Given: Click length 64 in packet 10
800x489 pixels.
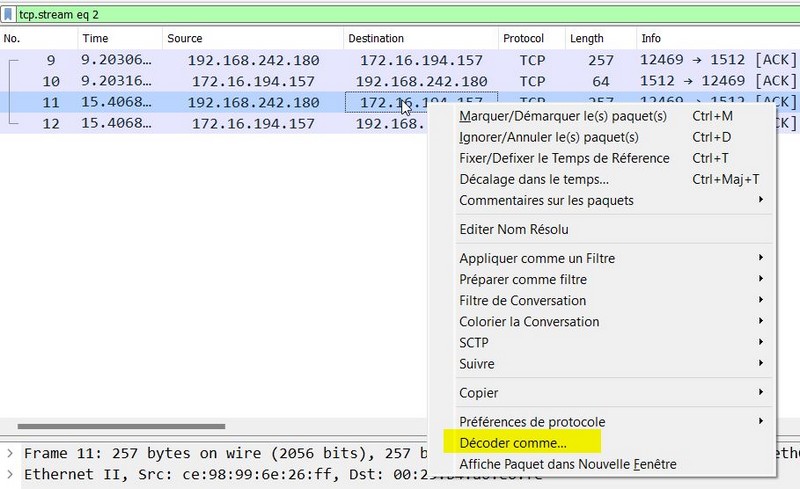Looking at the screenshot, I should 601,81.
